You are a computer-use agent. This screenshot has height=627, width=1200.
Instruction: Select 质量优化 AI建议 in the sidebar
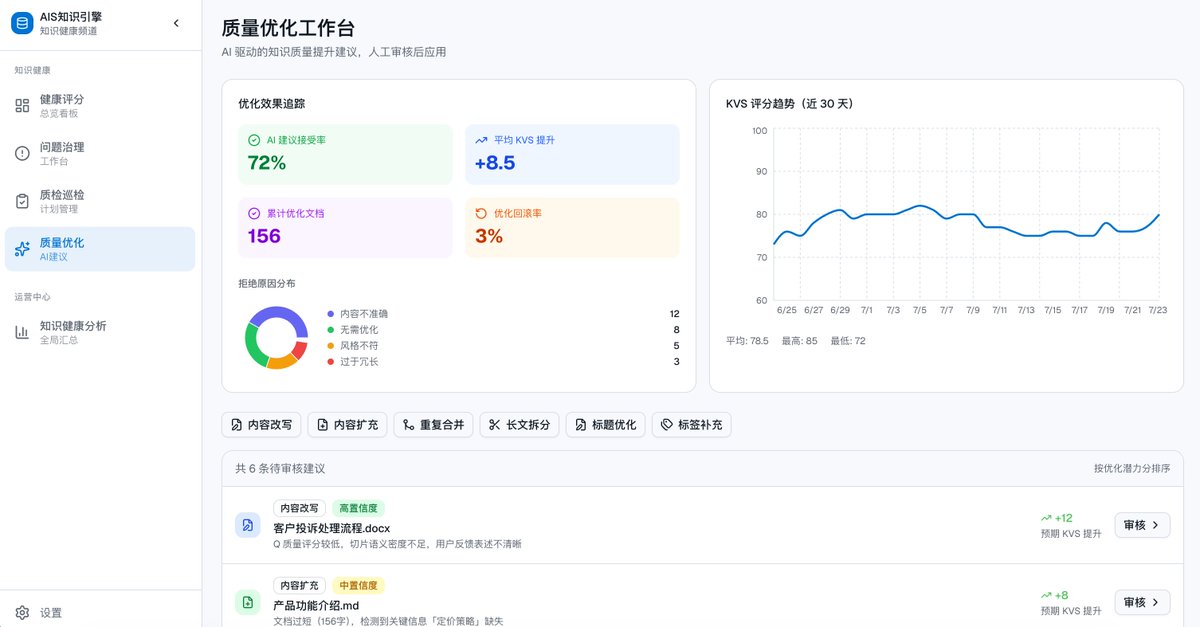tap(100, 249)
